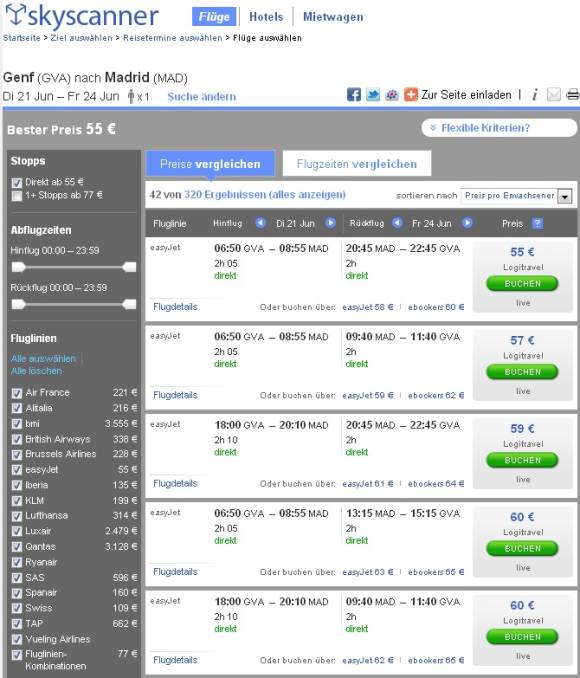Click the Suche ändern link

[x=202, y=97]
